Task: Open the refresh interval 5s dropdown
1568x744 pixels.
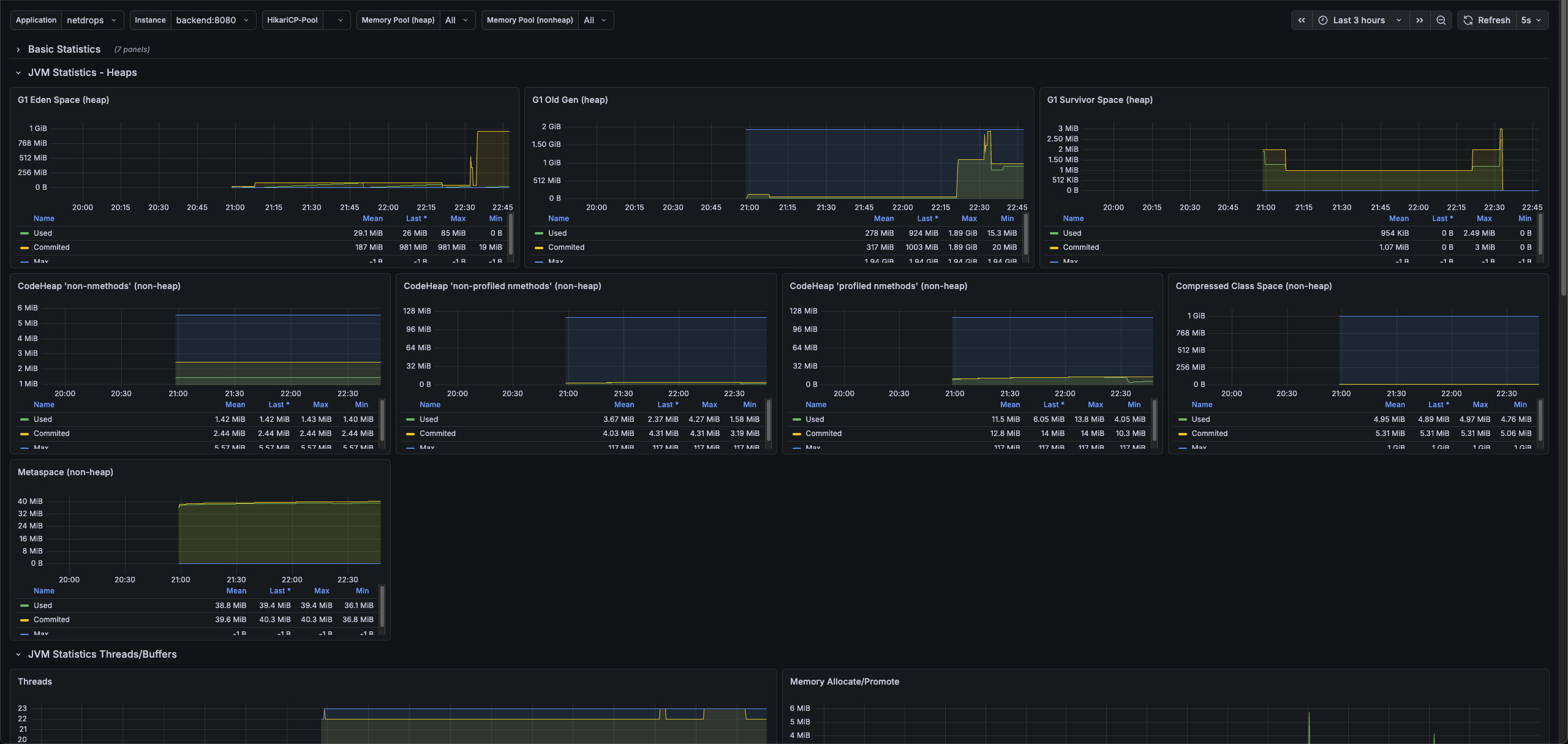Action: click(1532, 20)
